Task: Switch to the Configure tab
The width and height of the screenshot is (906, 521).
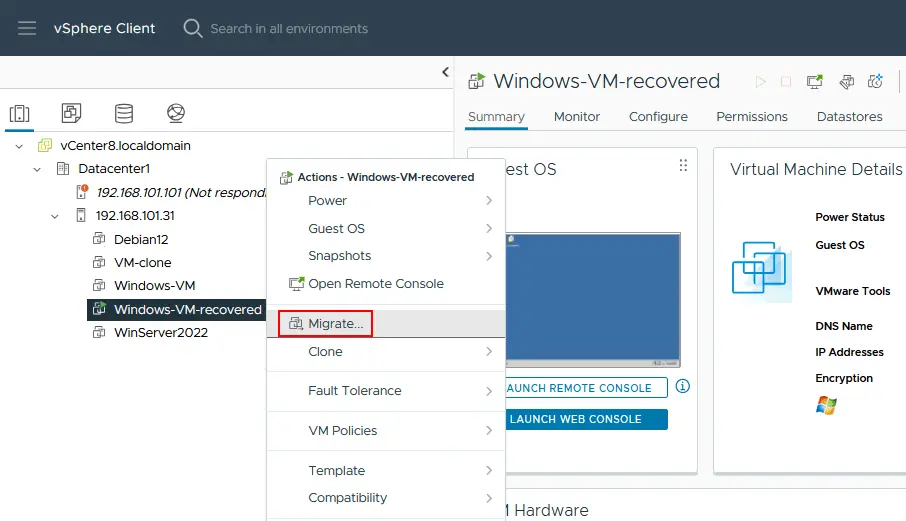Action: tap(658, 117)
